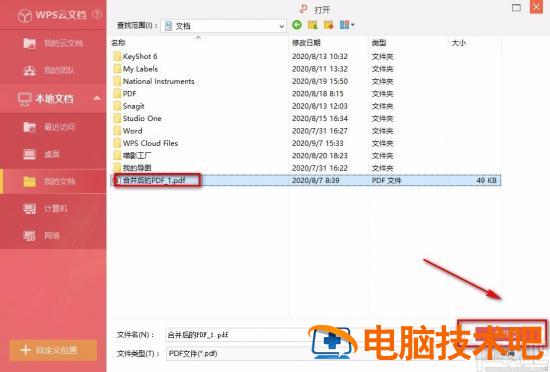Click the help question mark beside WPS云文档
Screen dimensions: 550x372
97,14
